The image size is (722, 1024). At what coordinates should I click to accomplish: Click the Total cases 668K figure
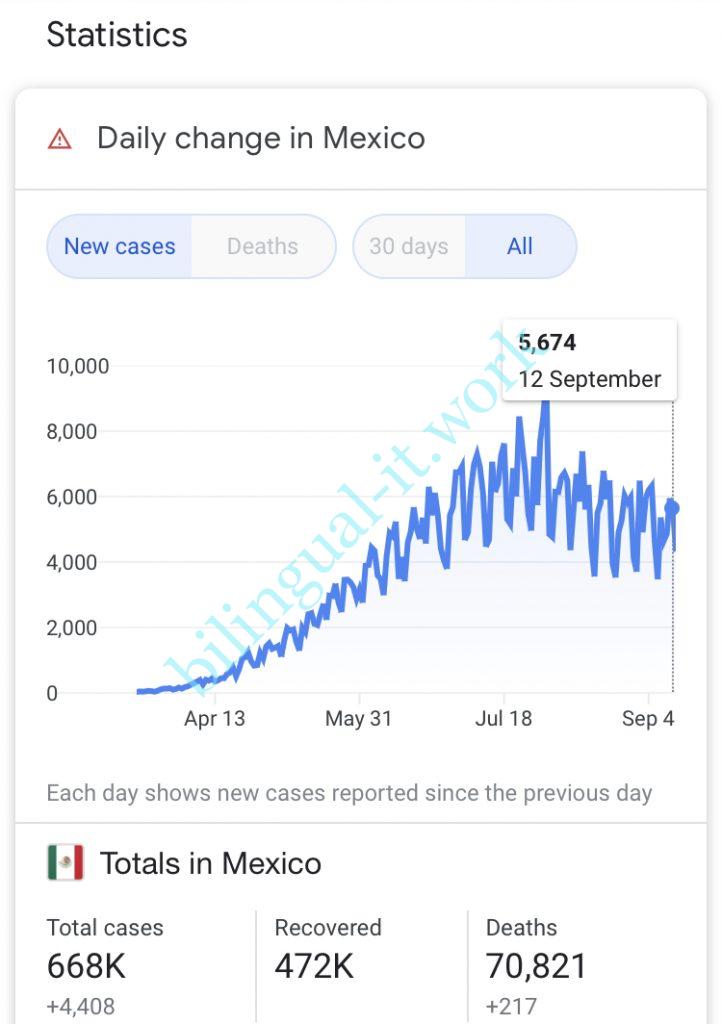[x=86, y=966]
